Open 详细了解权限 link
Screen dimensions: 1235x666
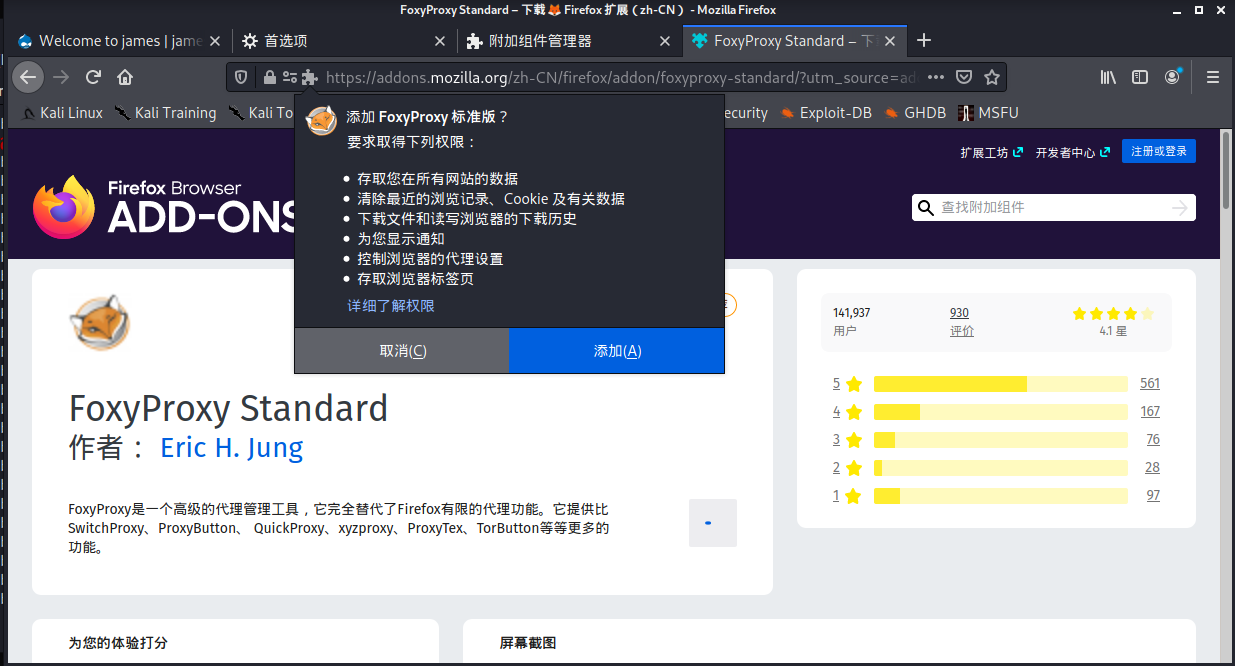point(391,306)
